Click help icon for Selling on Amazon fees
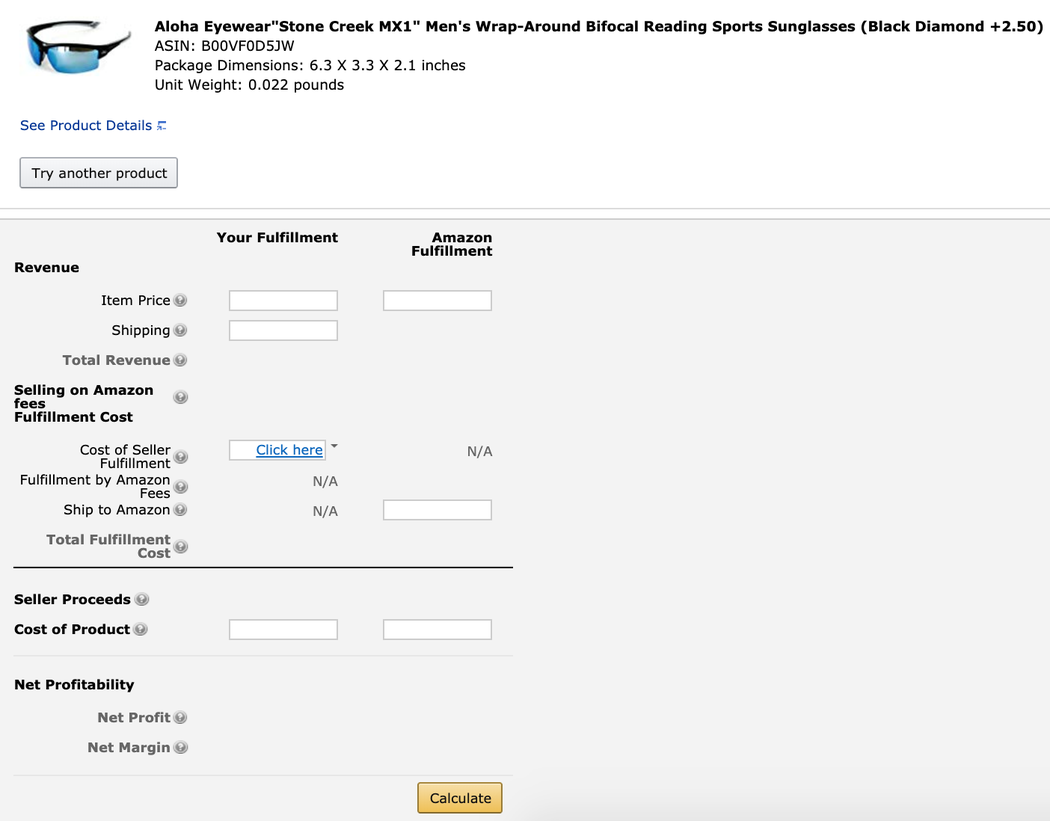Image resolution: width=1050 pixels, height=821 pixels. pos(180,397)
